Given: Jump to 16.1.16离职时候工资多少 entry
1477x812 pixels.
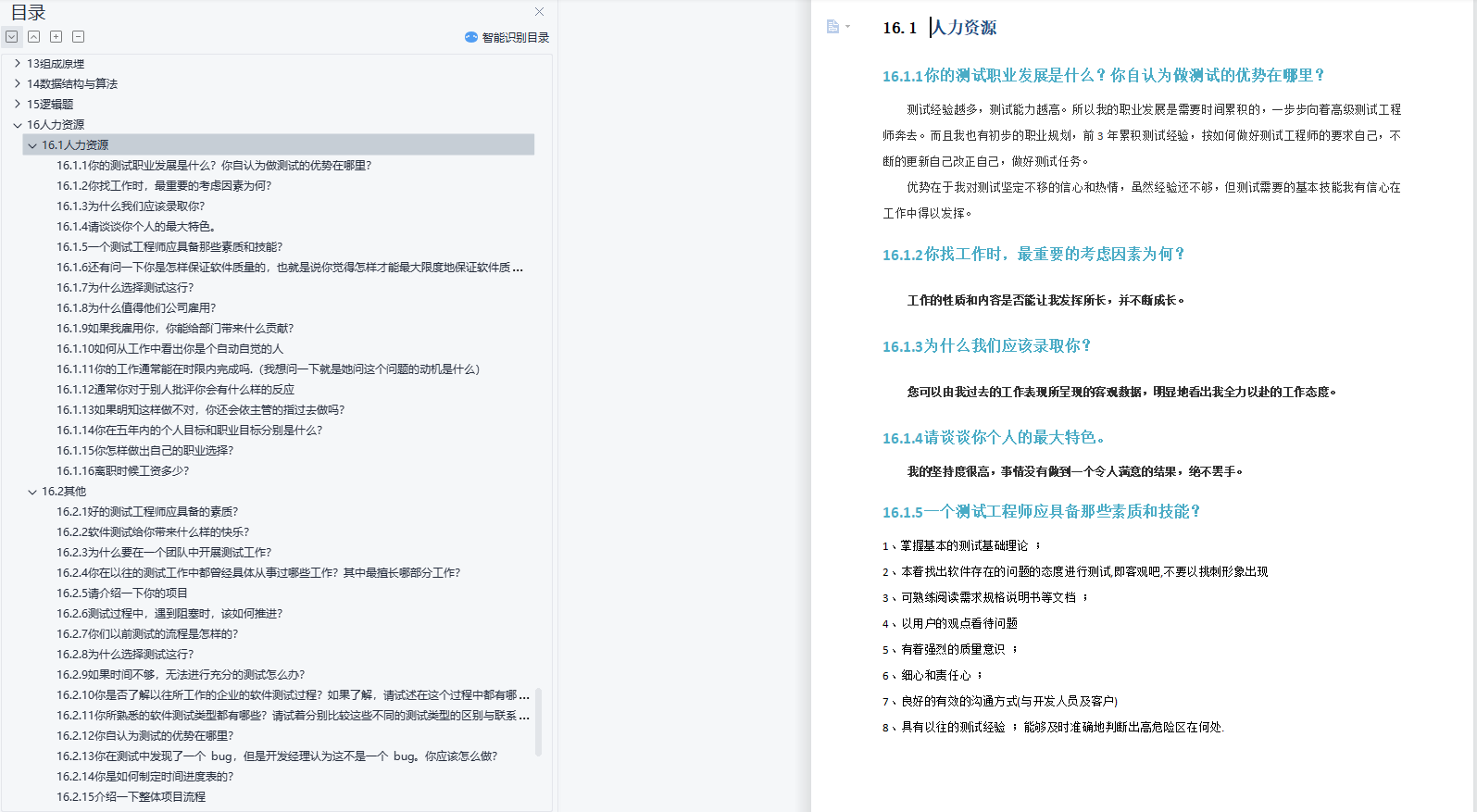Looking at the screenshot, I should point(123,471).
